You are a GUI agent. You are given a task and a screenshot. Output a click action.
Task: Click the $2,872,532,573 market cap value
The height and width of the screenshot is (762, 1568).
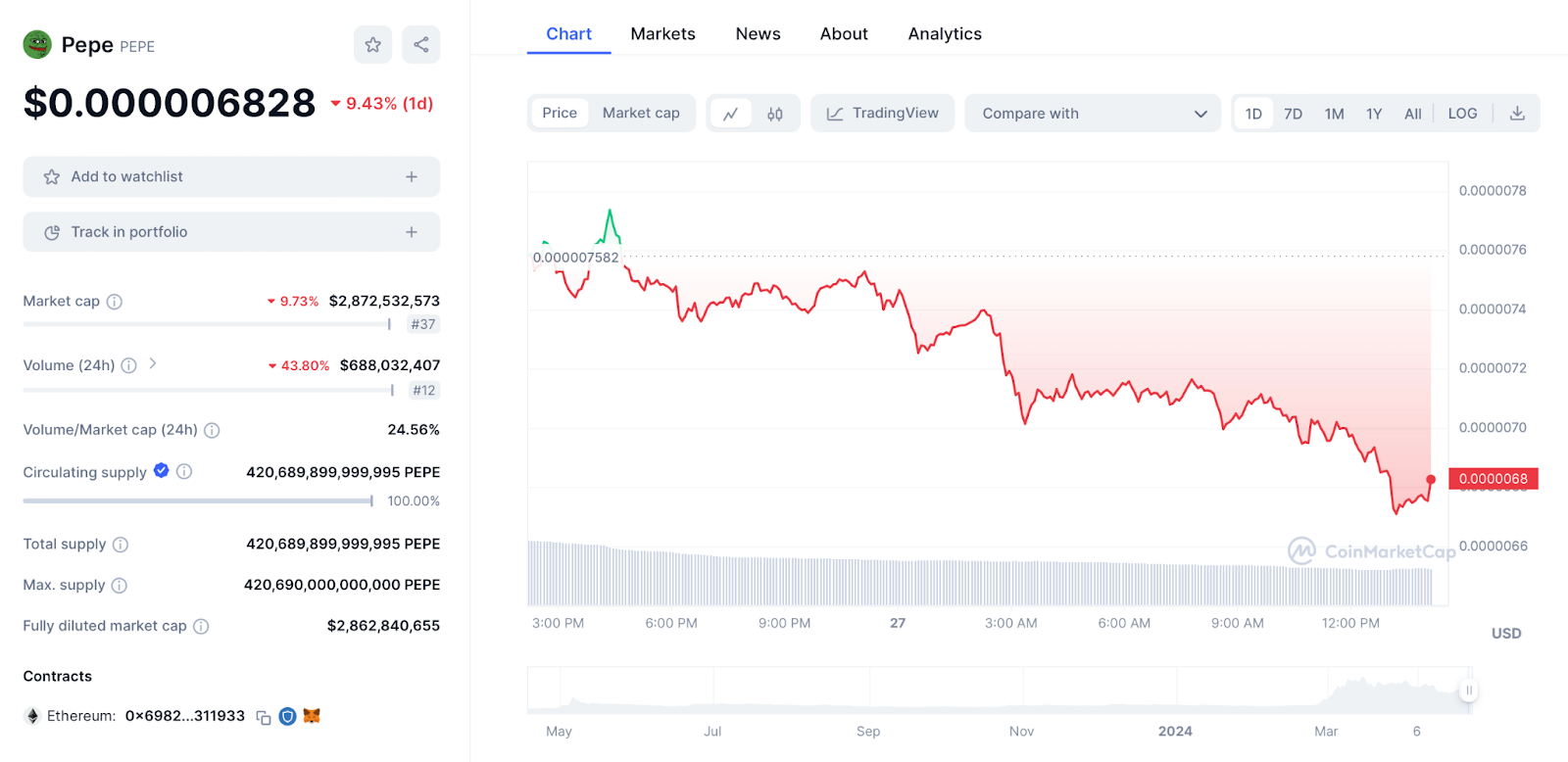(384, 302)
